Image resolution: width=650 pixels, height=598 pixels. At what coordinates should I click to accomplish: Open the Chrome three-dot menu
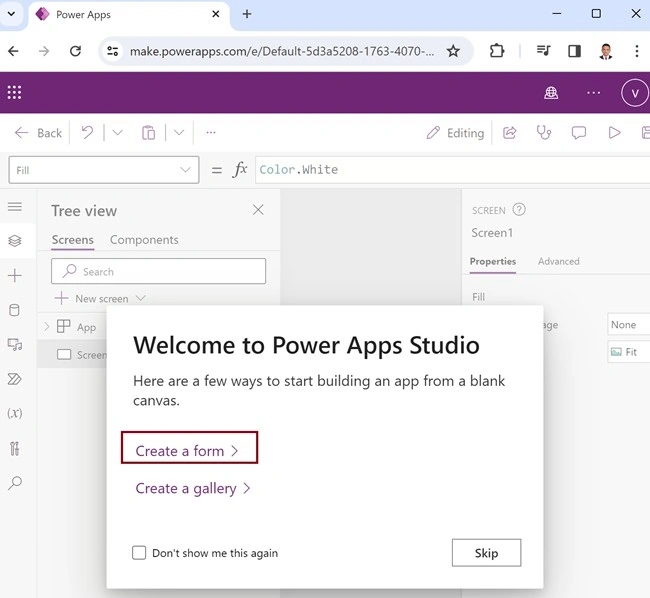637,51
